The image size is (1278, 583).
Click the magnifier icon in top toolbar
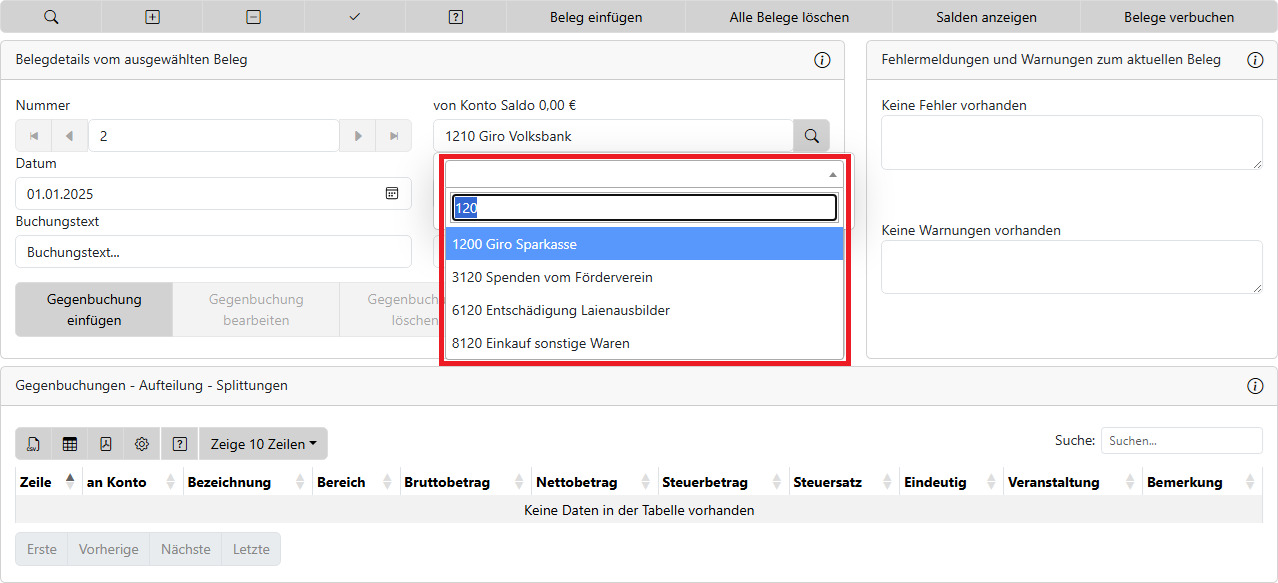point(51,17)
